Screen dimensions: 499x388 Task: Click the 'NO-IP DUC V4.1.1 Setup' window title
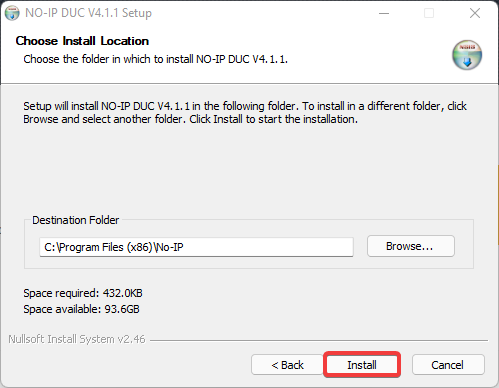[x=88, y=13]
